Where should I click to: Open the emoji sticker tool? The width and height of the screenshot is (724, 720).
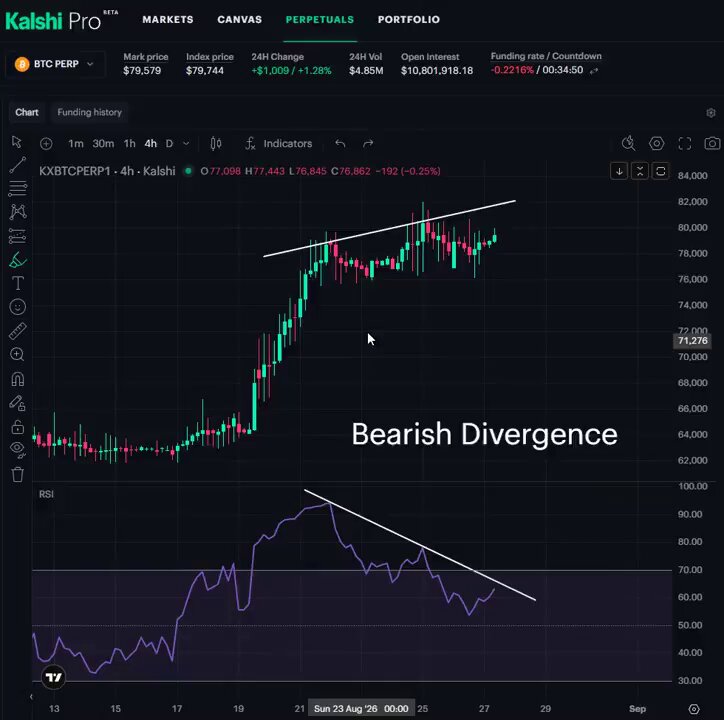click(18, 307)
